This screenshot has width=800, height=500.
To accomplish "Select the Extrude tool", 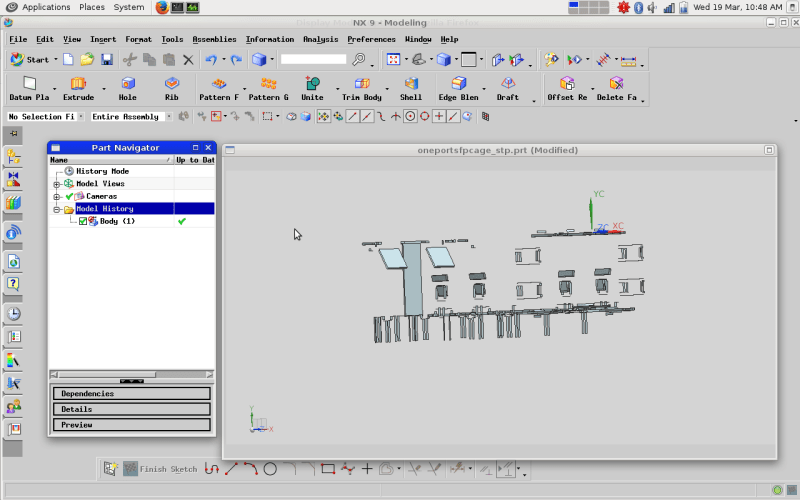I will 79,88.
